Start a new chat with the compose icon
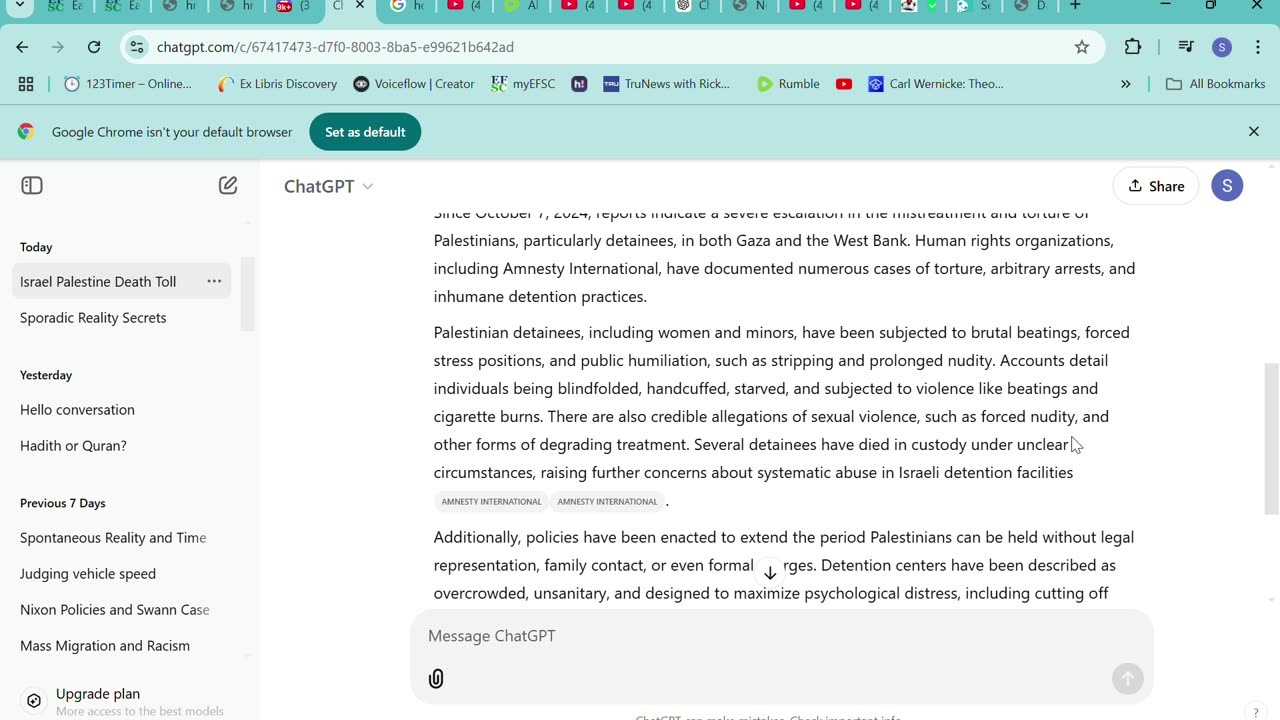The width and height of the screenshot is (1280, 720). point(228,185)
